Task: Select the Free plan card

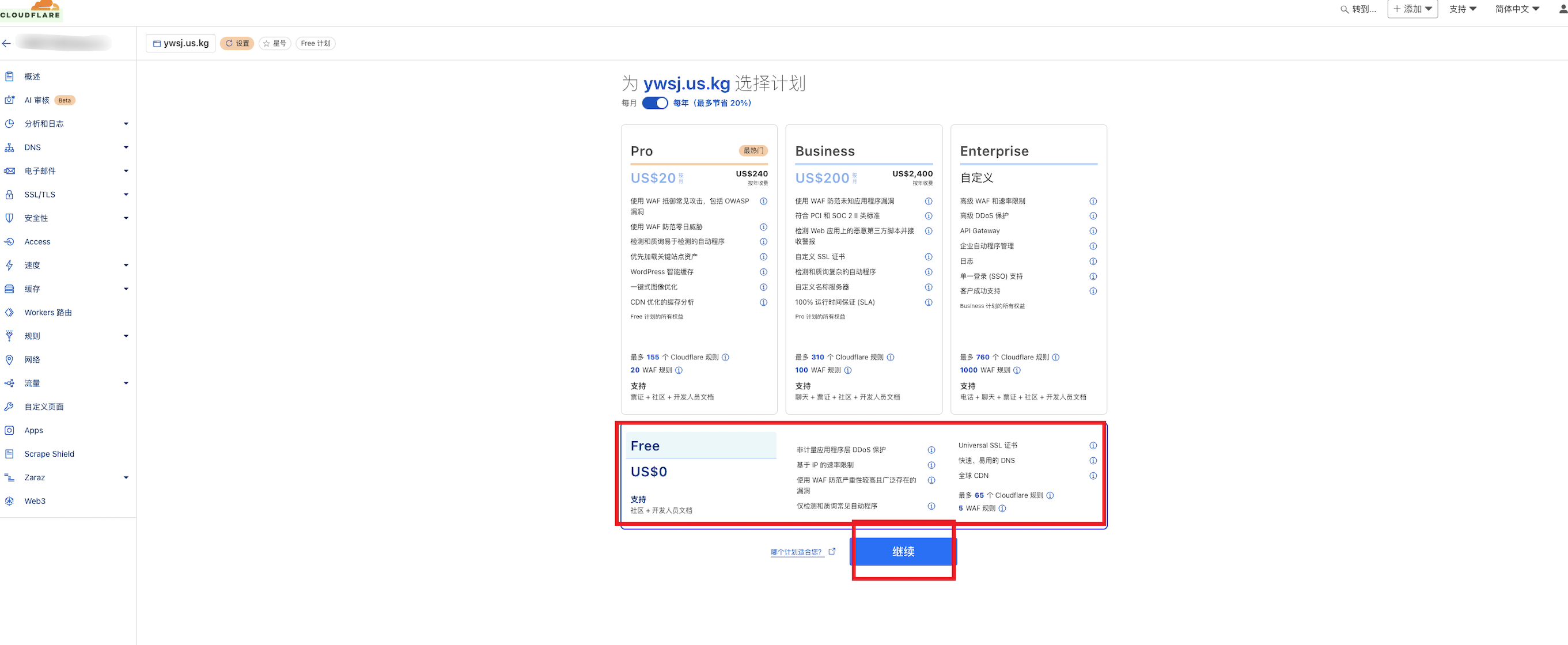Action: (863, 476)
